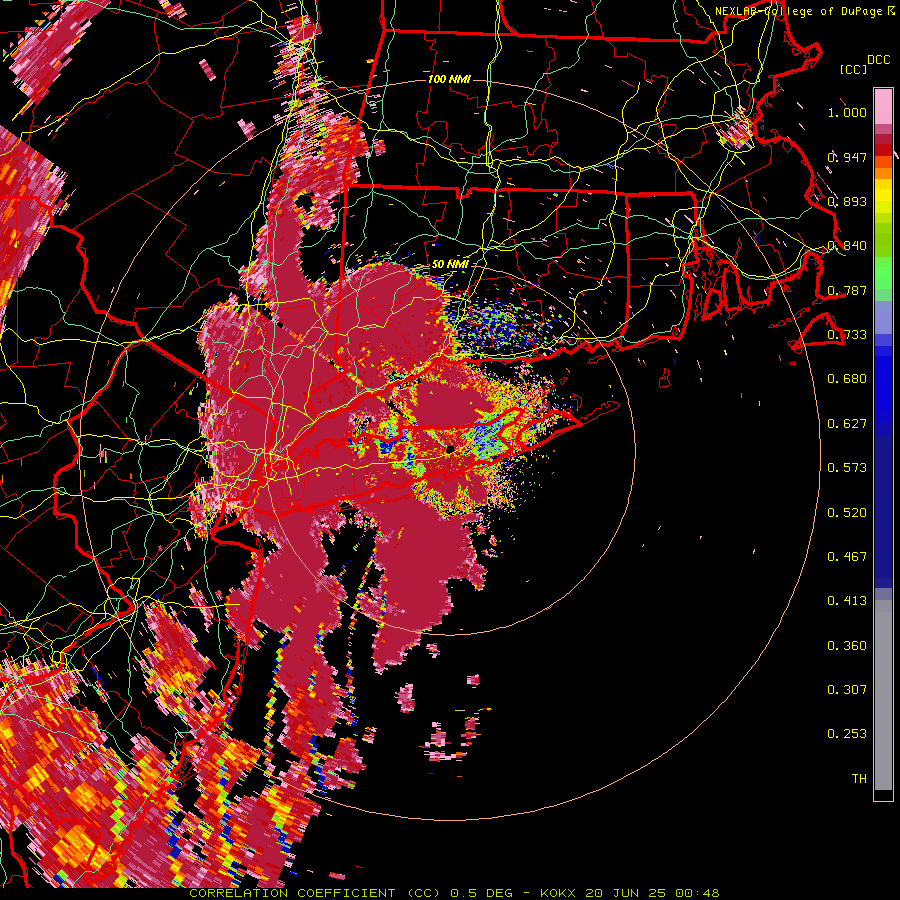Click the 0.947 scale value
This screenshot has width=900, height=900.
[x=847, y=157]
